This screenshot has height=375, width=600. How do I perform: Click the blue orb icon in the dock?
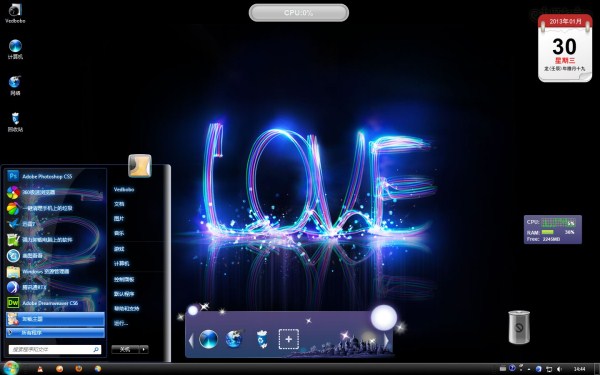209,339
